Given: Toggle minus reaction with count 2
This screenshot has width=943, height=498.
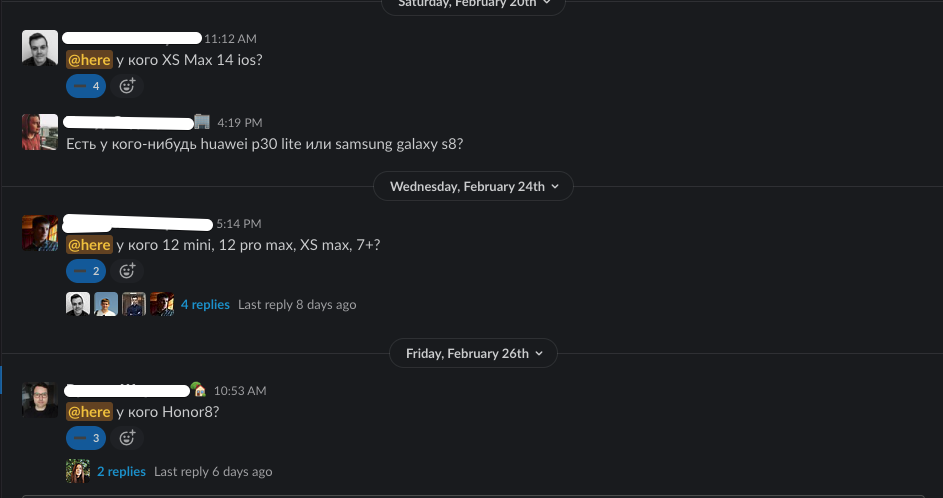Looking at the screenshot, I should [x=86, y=271].
